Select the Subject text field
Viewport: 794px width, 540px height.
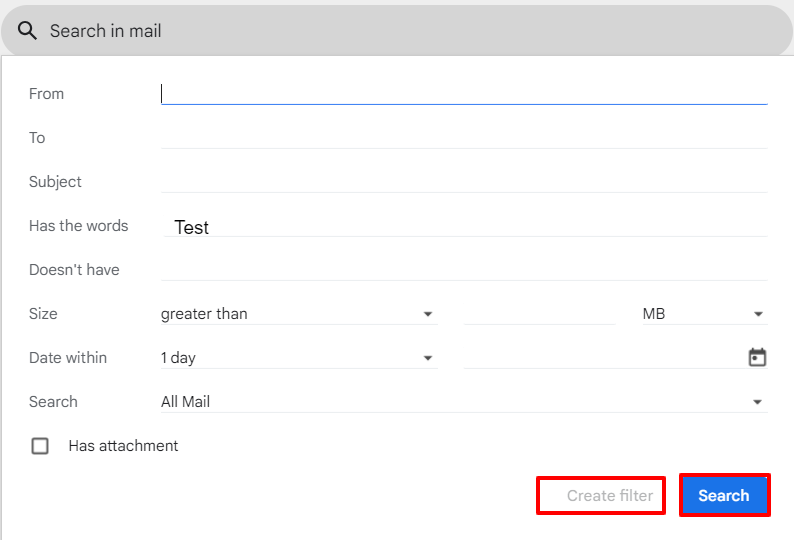point(463,182)
